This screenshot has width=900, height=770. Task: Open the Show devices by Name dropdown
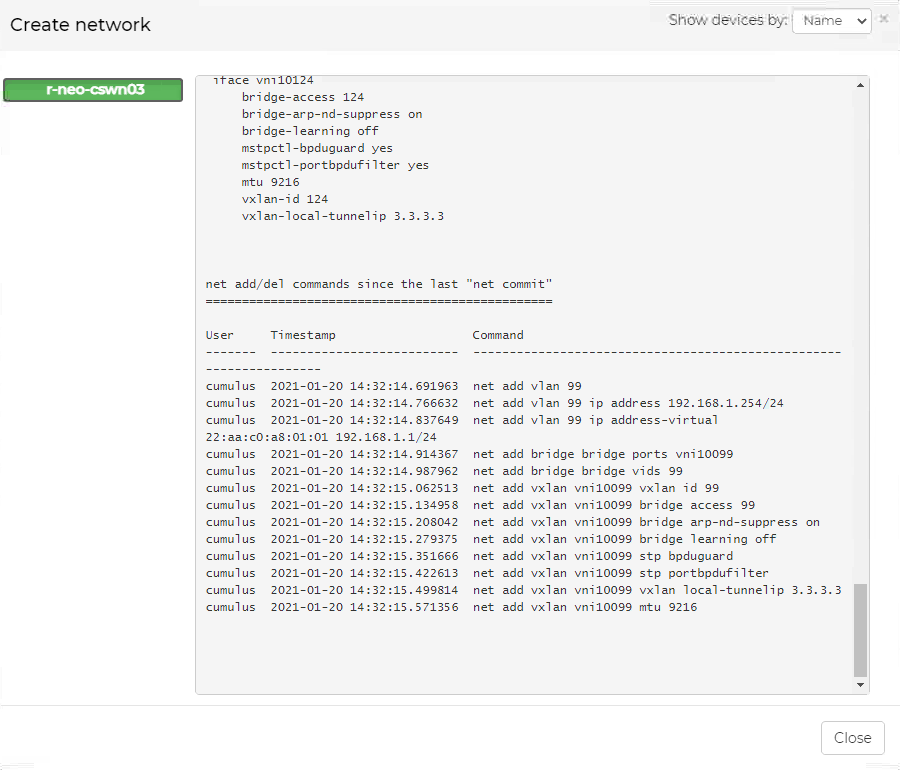click(x=831, y=21)
